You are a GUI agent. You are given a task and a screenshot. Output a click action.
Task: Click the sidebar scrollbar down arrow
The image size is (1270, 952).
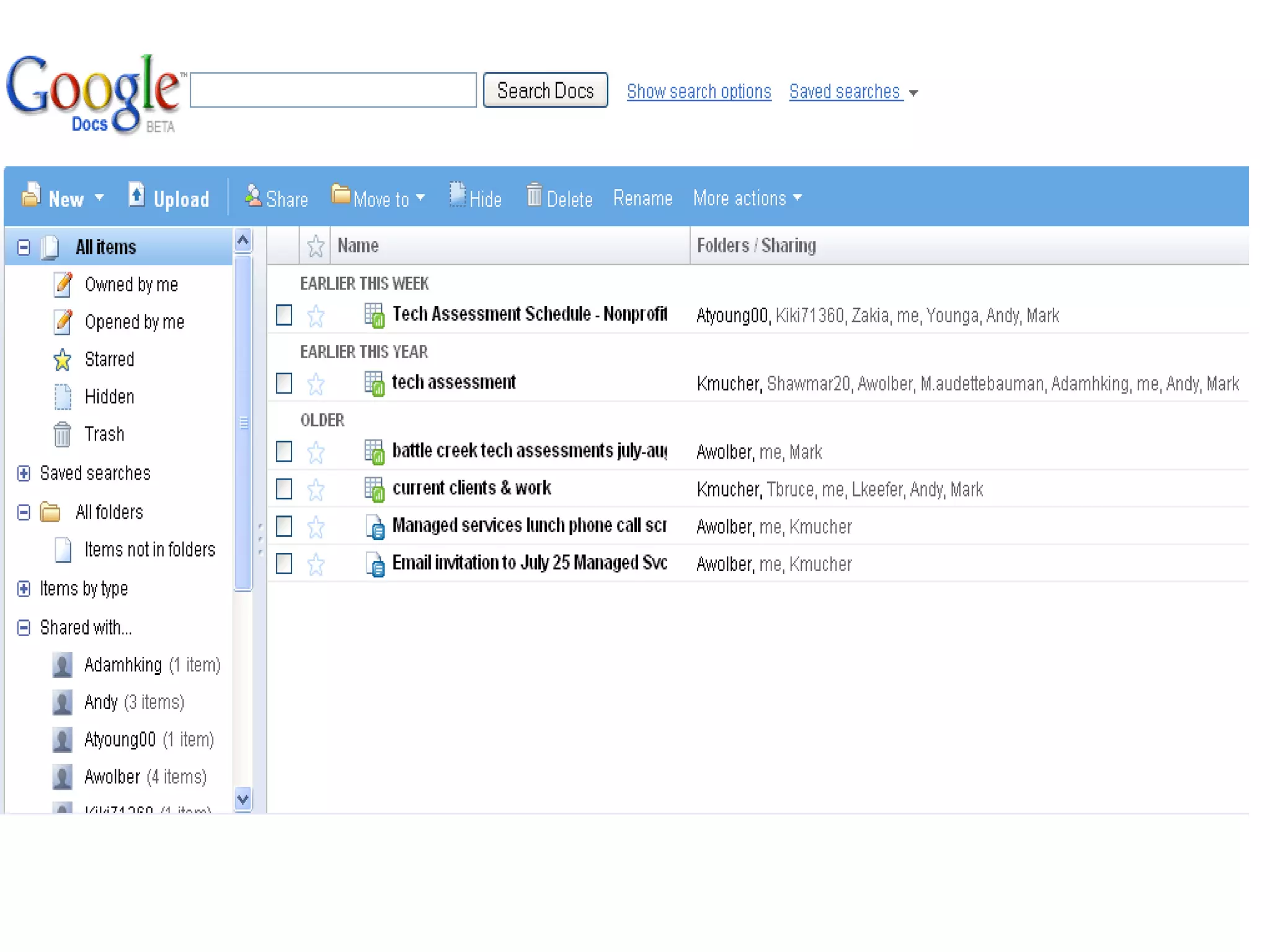coord(243,800)
